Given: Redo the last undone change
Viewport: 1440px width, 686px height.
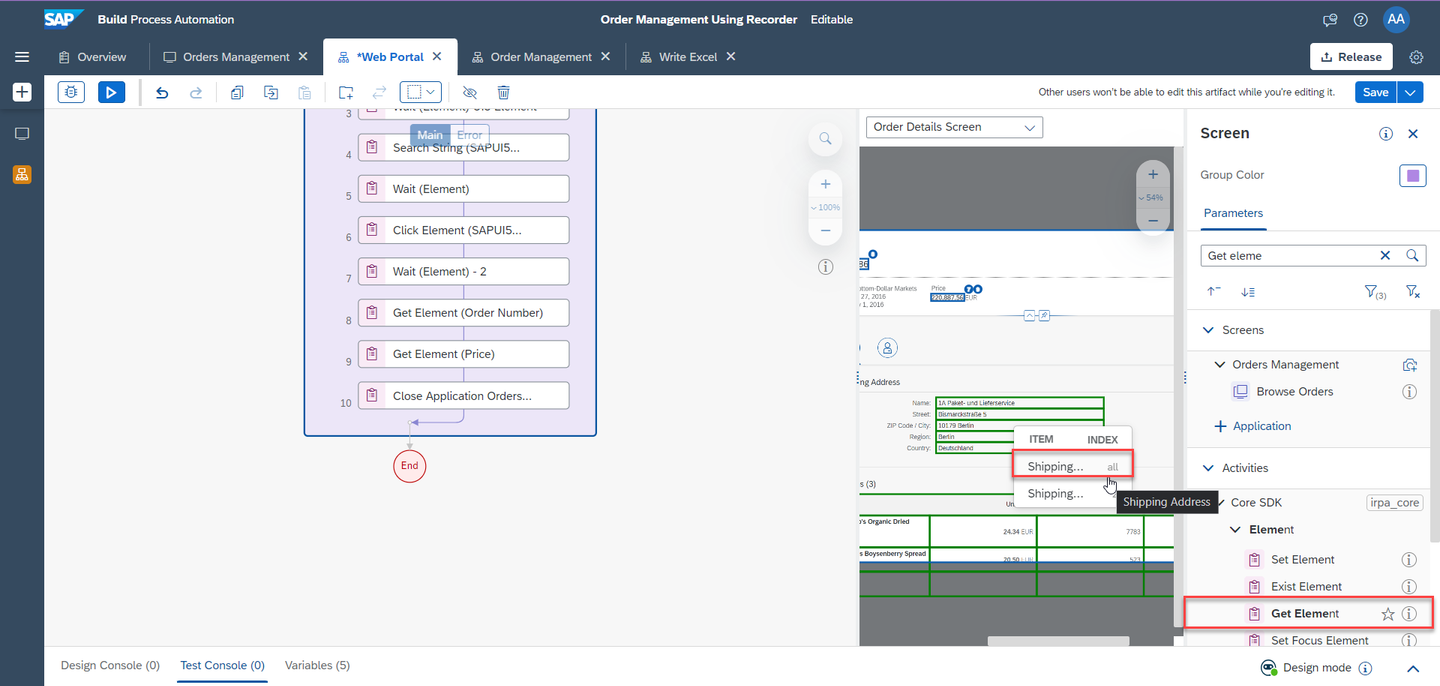Looking at the screenshot, I should 196,92.
